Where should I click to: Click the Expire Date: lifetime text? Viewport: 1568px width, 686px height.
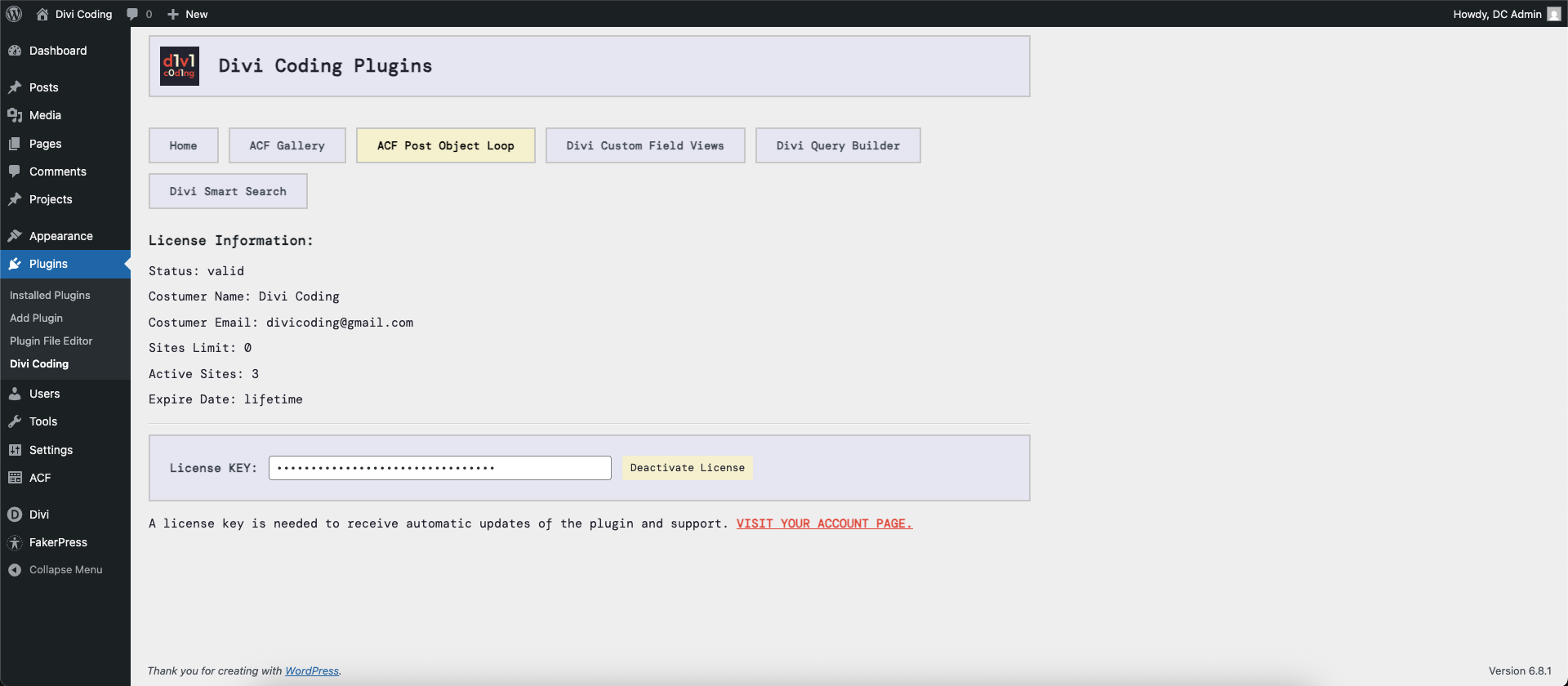[x=225, y=399]
